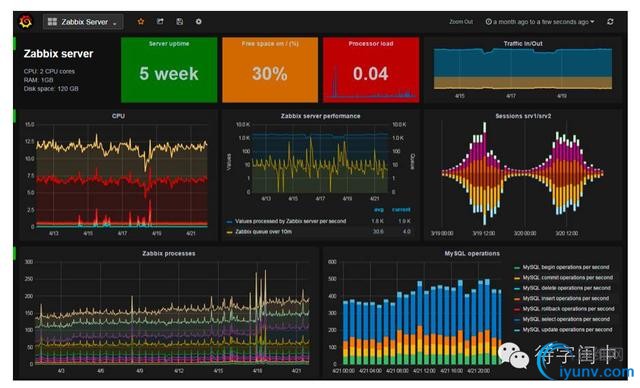640x388 pixels.
Task: Open the time range picker
Action: pyautogui.click(x=540, y=22)
